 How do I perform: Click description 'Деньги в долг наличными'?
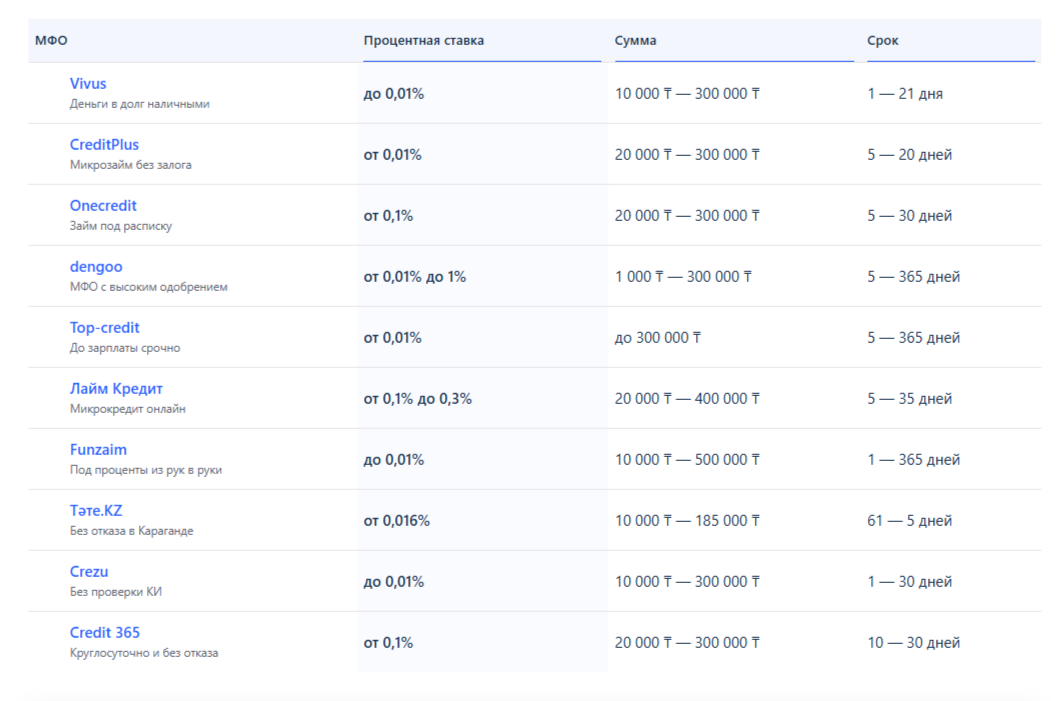click(x=140, y=104)
